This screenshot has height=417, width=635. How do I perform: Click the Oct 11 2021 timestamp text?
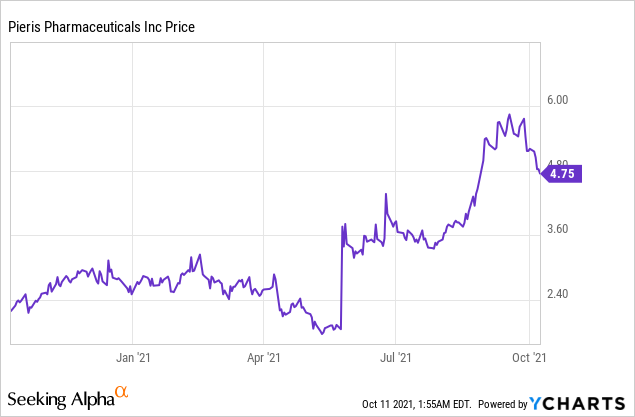[x=414, y=404]
